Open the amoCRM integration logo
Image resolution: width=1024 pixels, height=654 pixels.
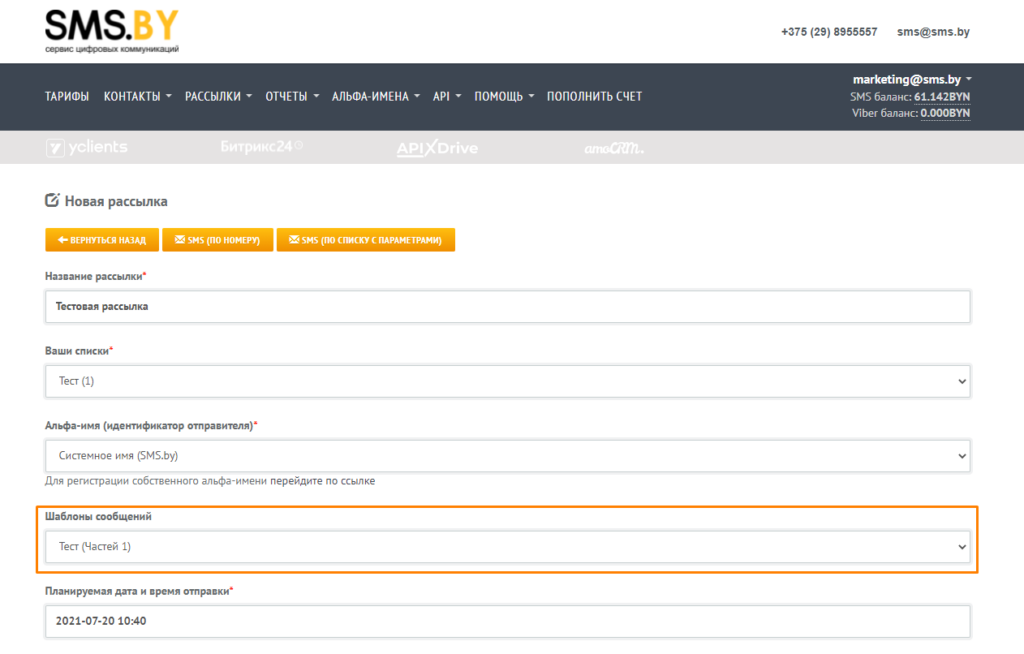(614, 148)
